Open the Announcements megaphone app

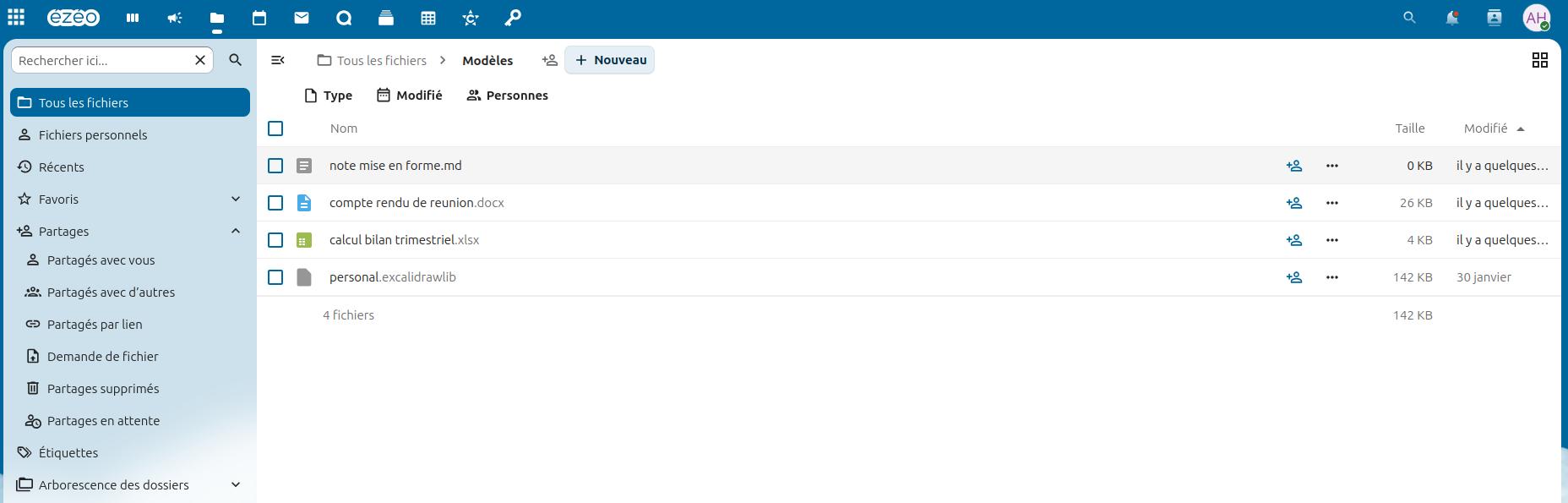coord(175,17)
